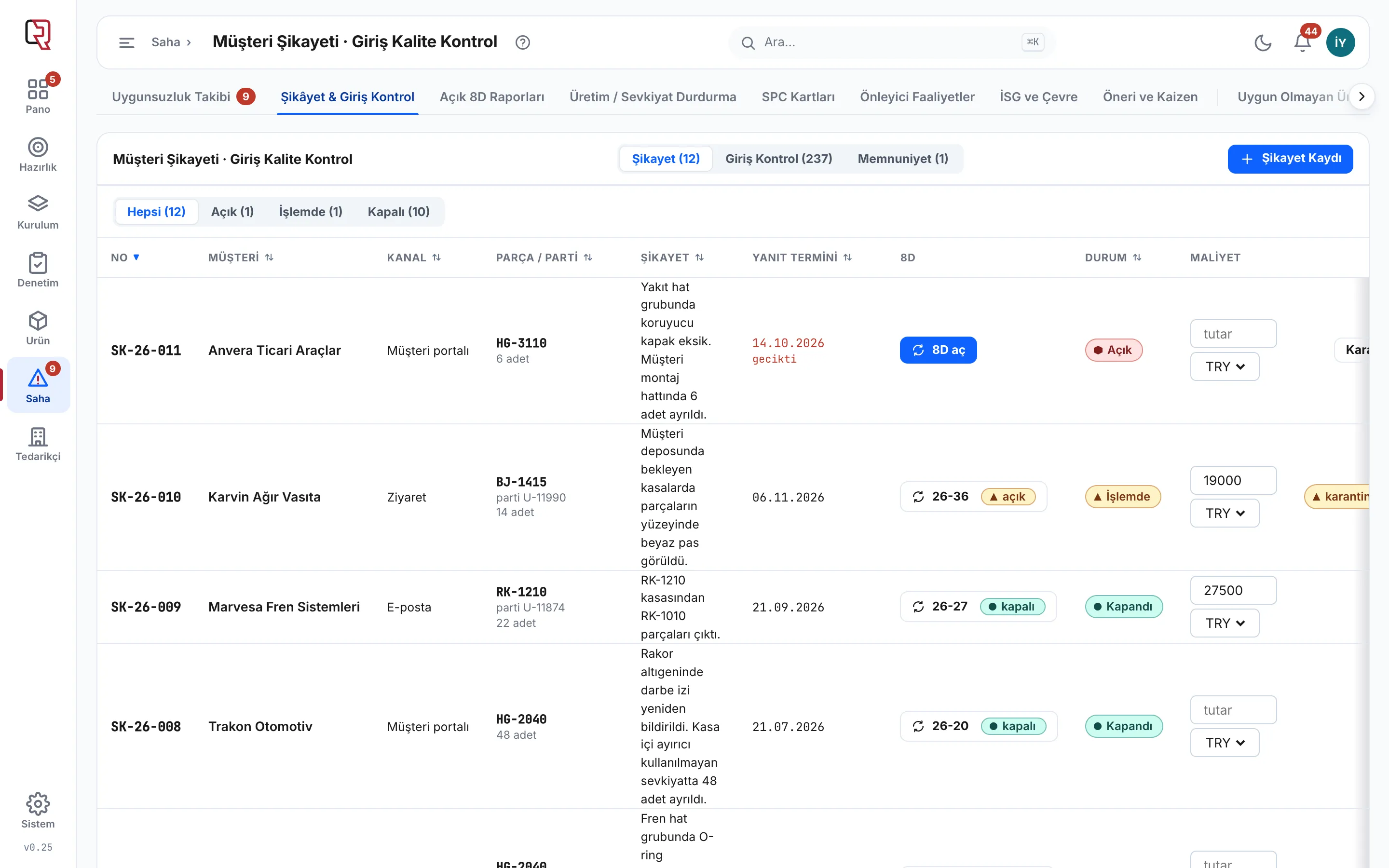Click the 8D aç button
Screen dimensions: 1389x868
[x=938, y=350]
